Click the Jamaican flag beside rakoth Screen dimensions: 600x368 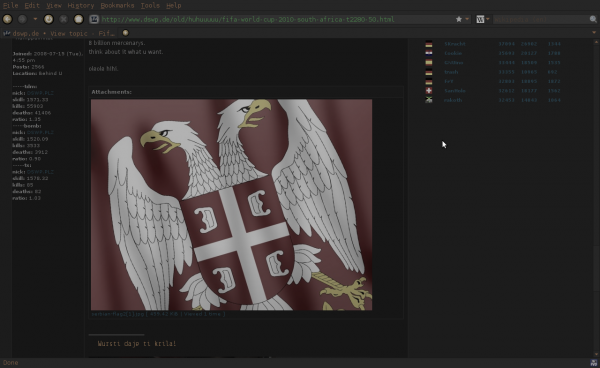pyautogui.click(x=429, y=100)
